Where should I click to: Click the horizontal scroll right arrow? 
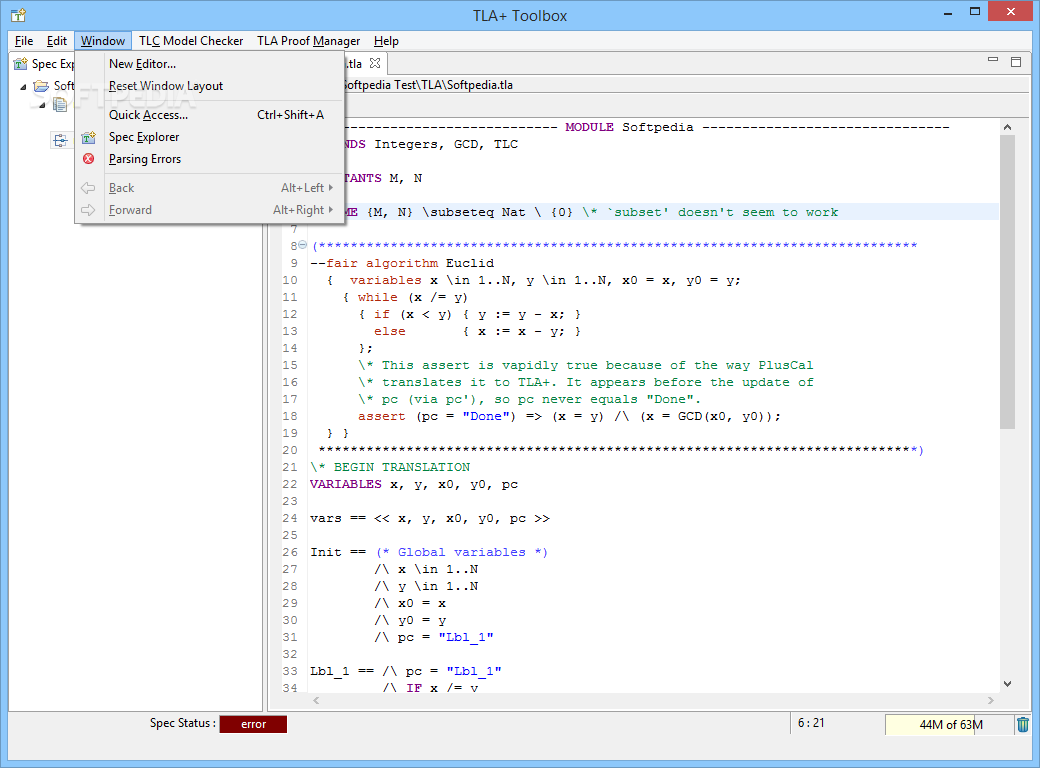(991, 700)
